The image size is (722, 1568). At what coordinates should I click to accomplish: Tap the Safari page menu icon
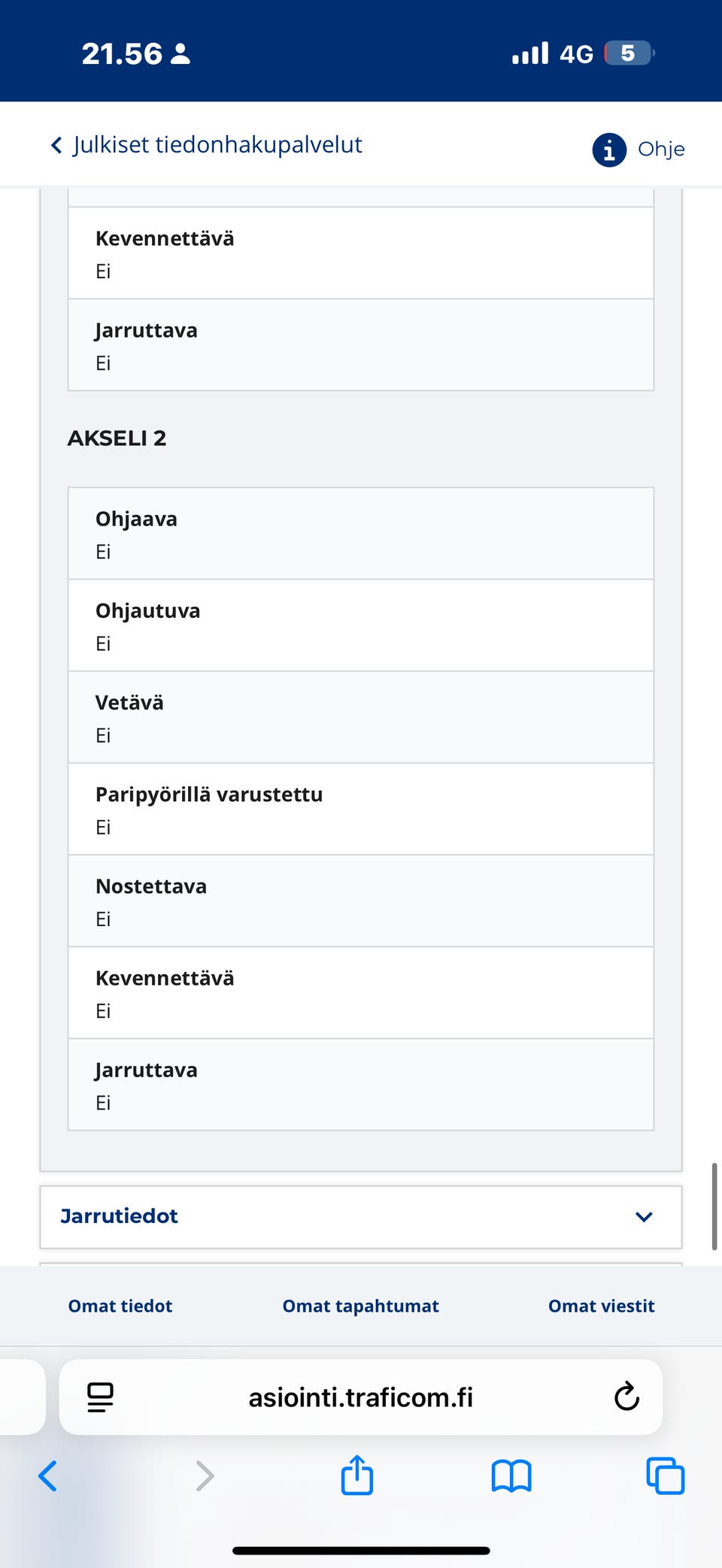point(100,1397)
